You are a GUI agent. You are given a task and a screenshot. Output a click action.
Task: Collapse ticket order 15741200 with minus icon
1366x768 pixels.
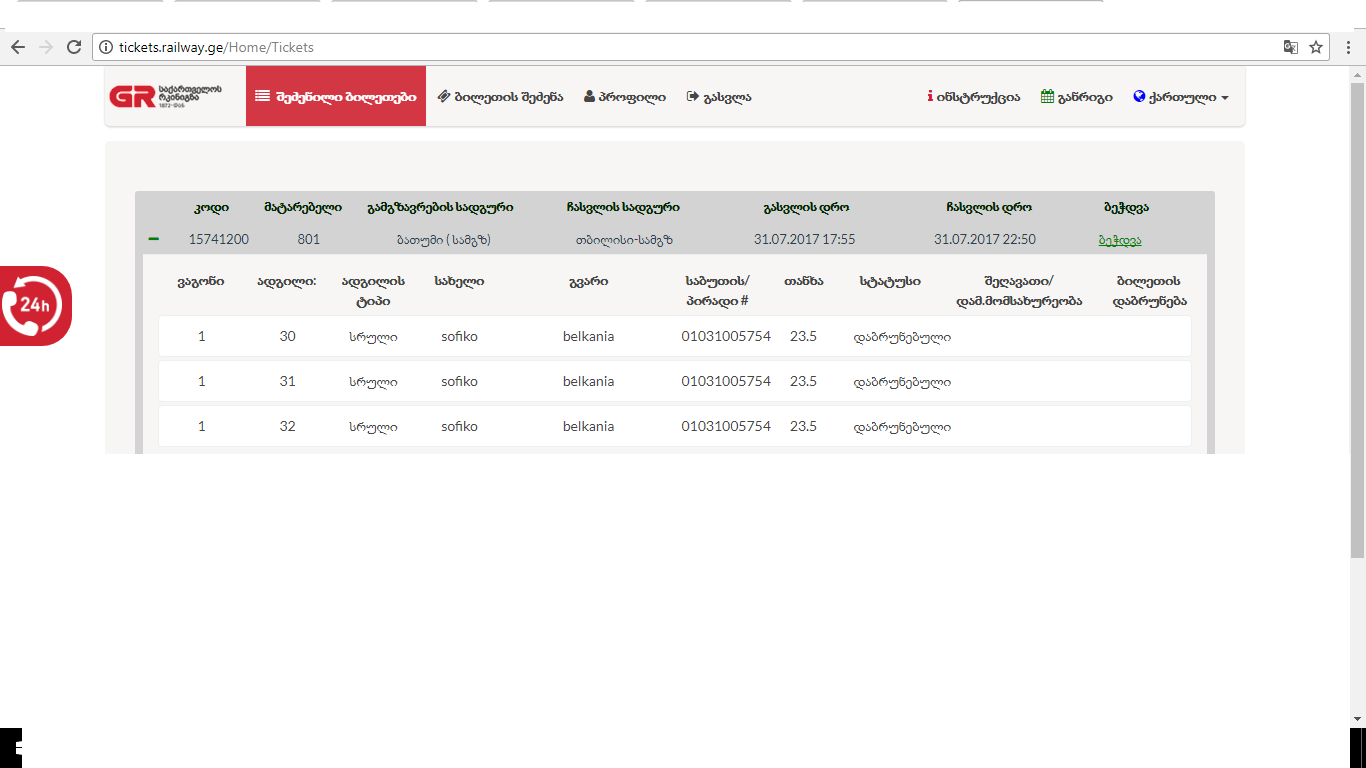pos(154,239)
